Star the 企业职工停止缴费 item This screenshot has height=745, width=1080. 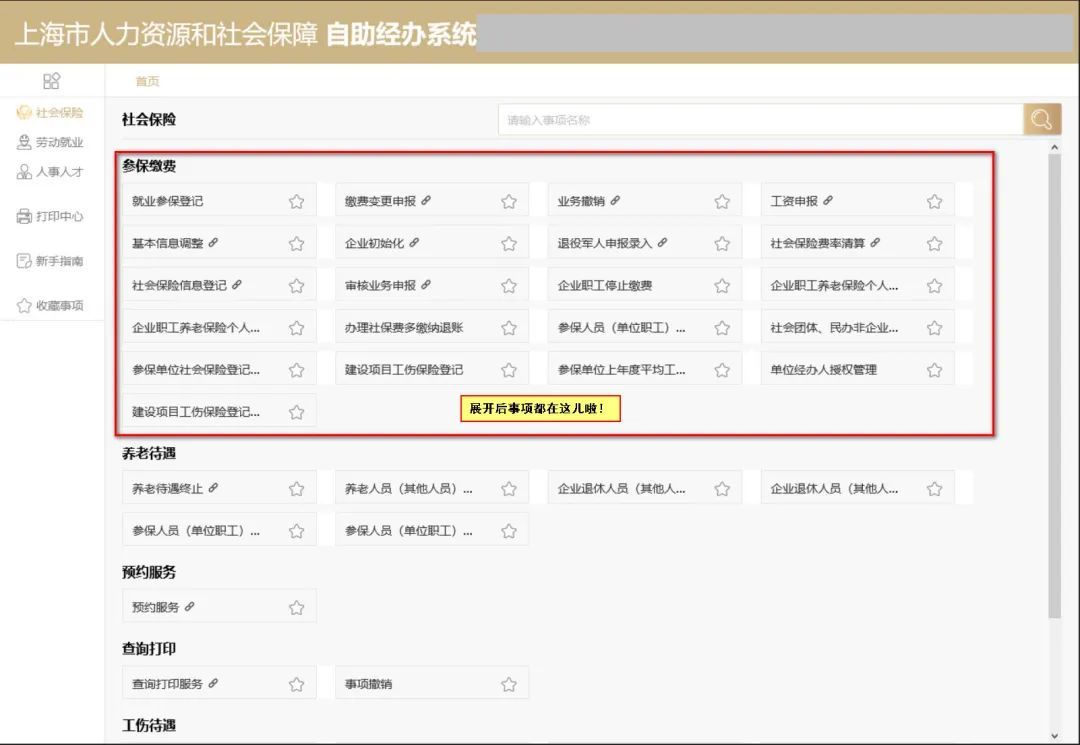[x=722, y=286]
